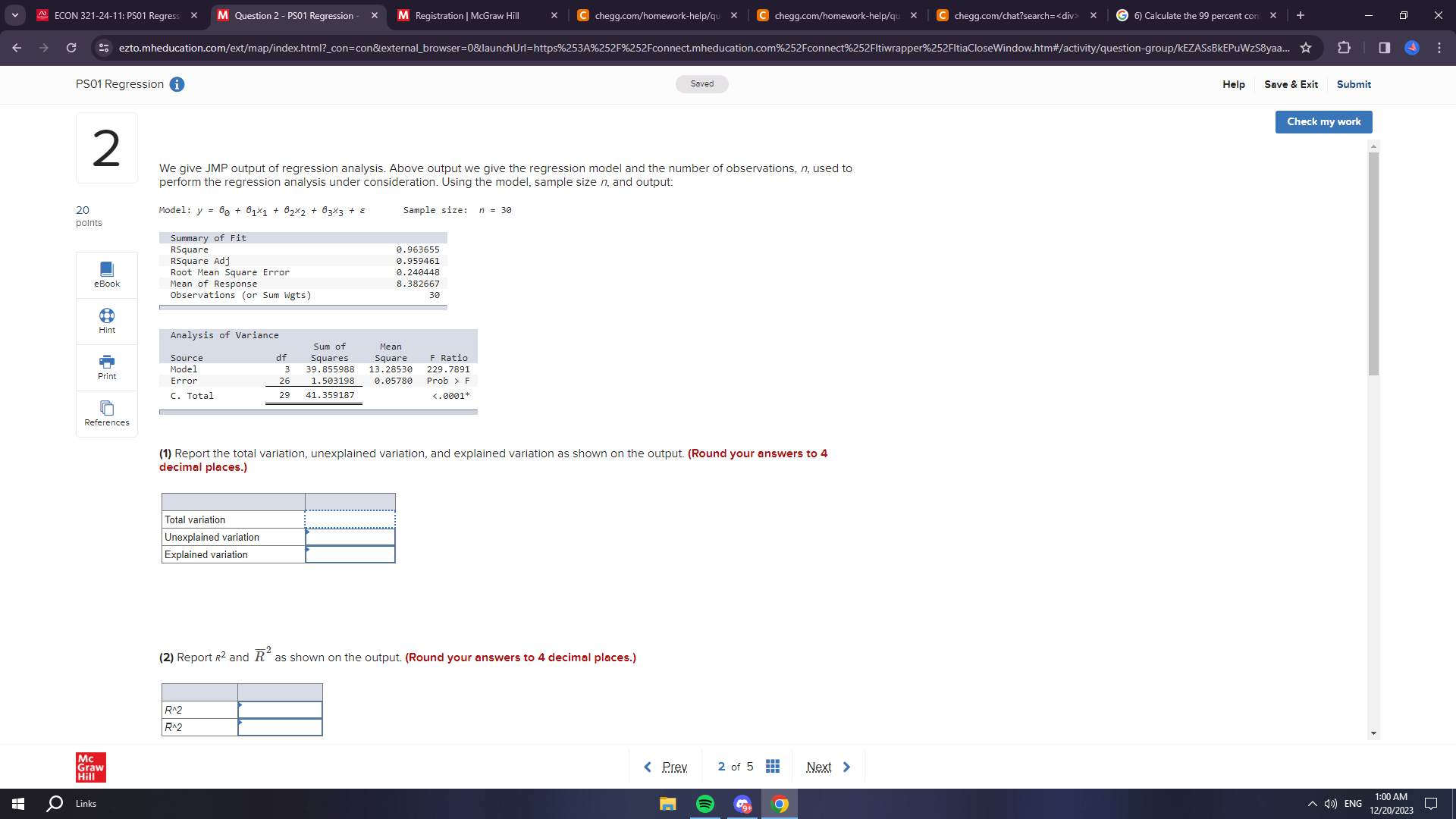Viewport: 1456px width, 819px height.
Task: Click the info icon next to PS01 Regression
Action: pyautogui.click(x=177, y=85)
